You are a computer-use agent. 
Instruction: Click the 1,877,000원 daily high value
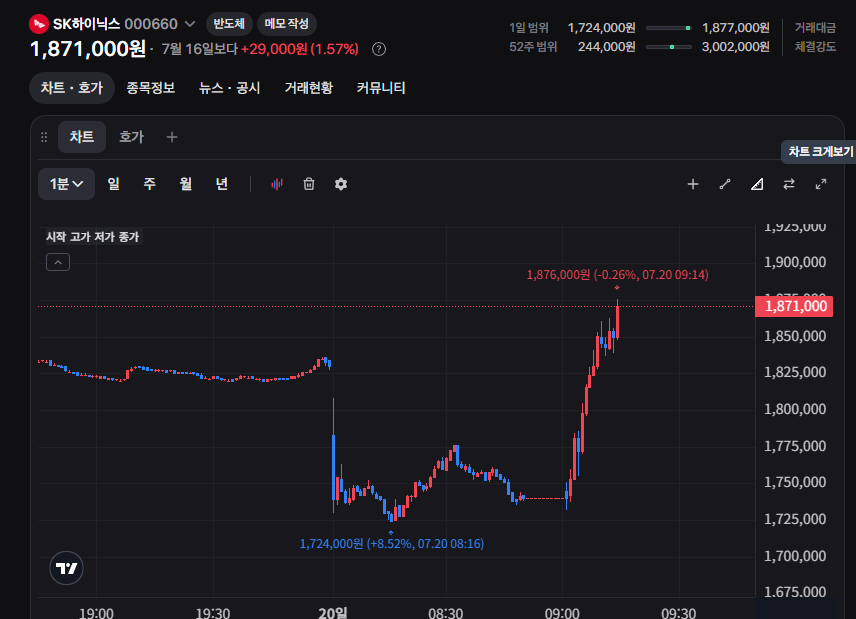pyautogui.click(x=735, y=28)
